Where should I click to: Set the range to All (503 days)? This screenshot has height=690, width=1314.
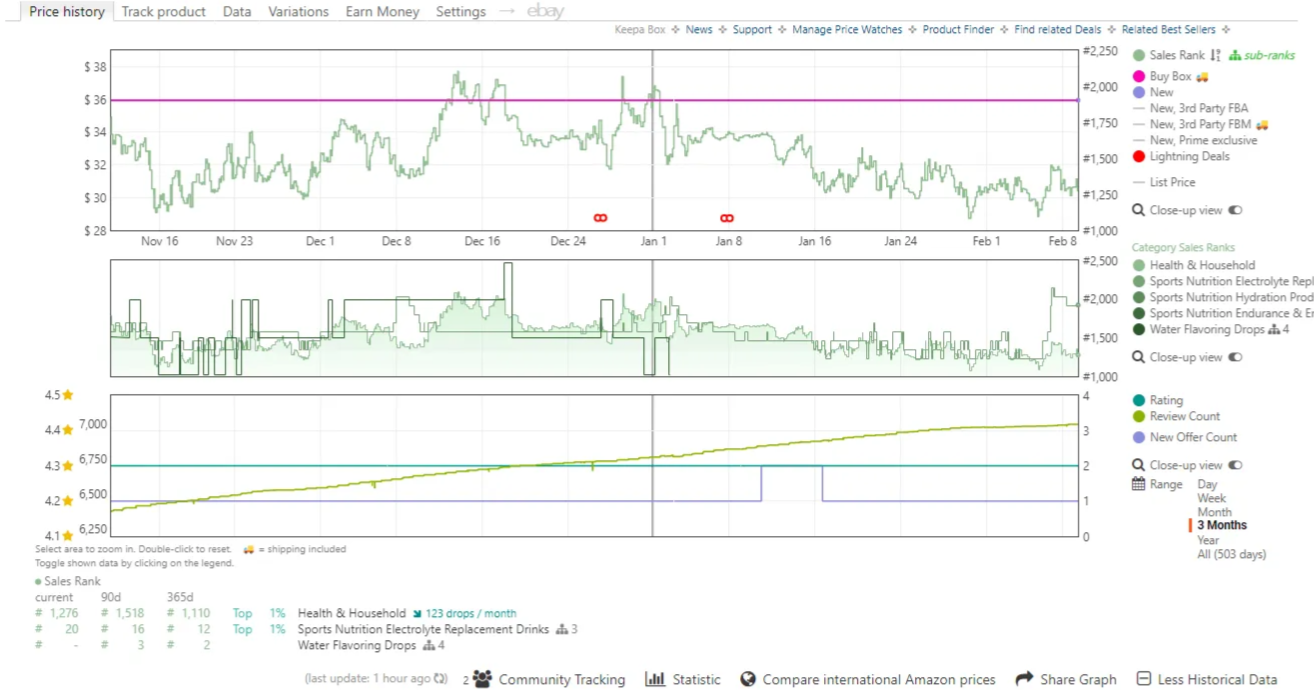point(1231,554)
